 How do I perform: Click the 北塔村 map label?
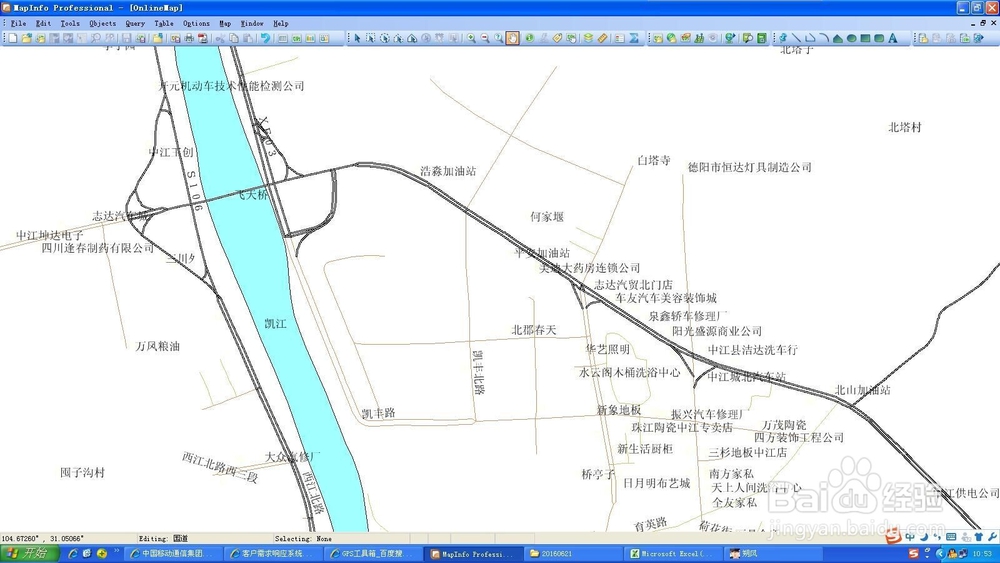tap(905, 127)
